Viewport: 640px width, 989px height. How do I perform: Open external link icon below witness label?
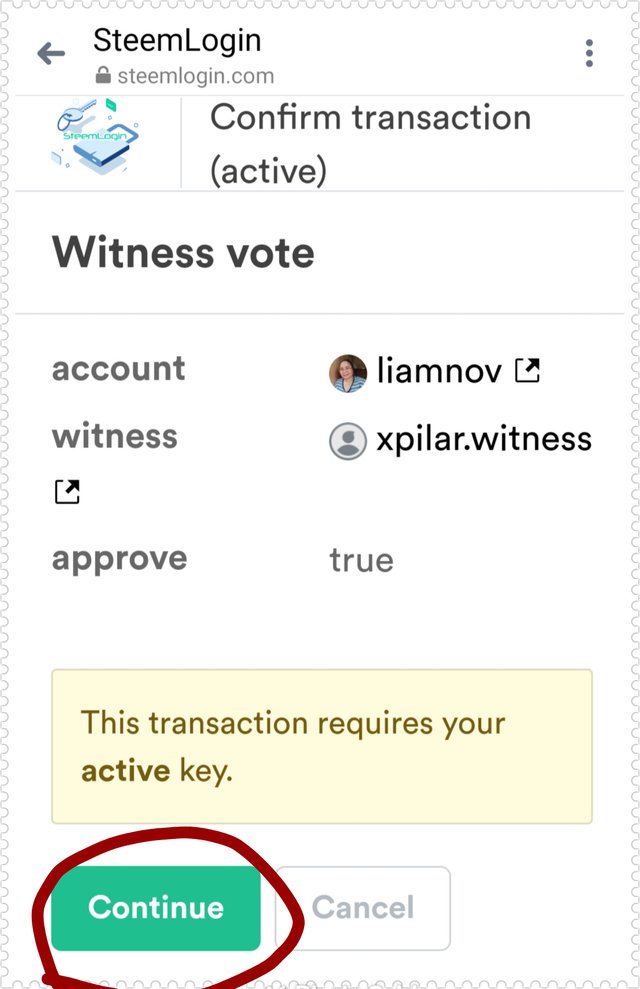67,492
